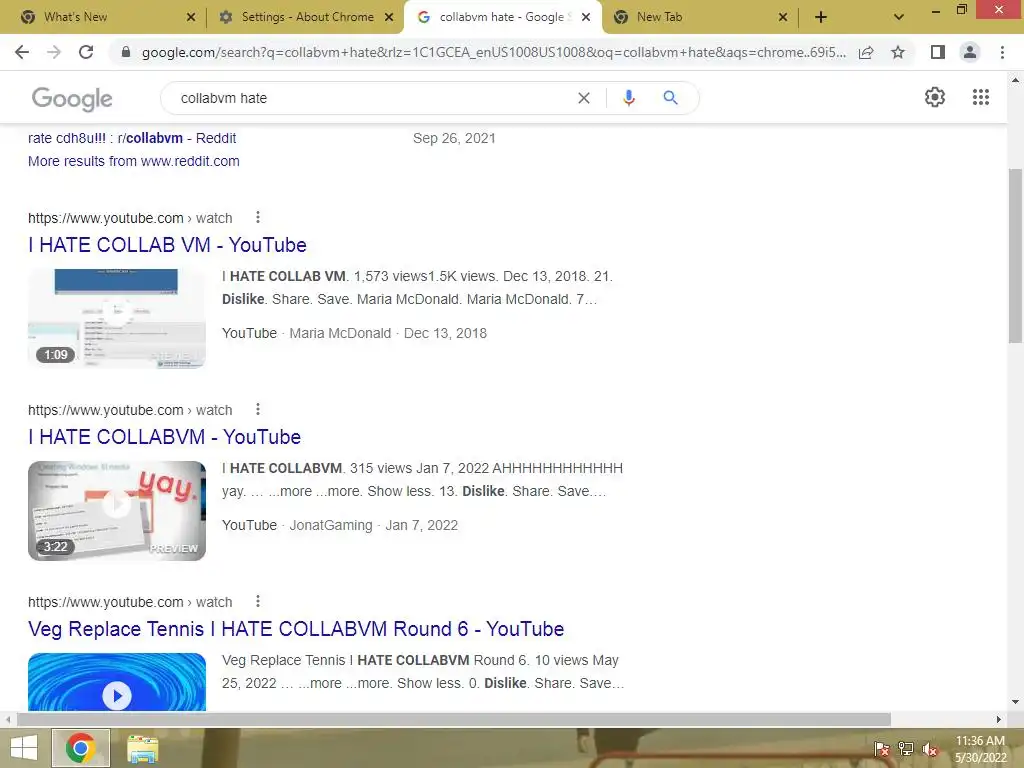Open the tab search dropdown arrow
1024x768 pixels.
pos(899,17)
